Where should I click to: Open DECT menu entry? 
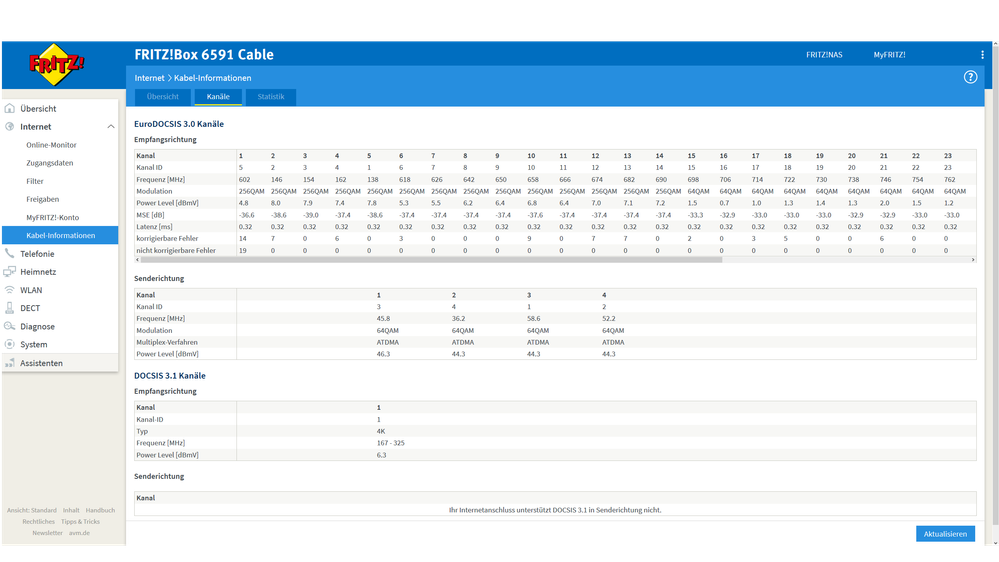click(x=30, y=308)
